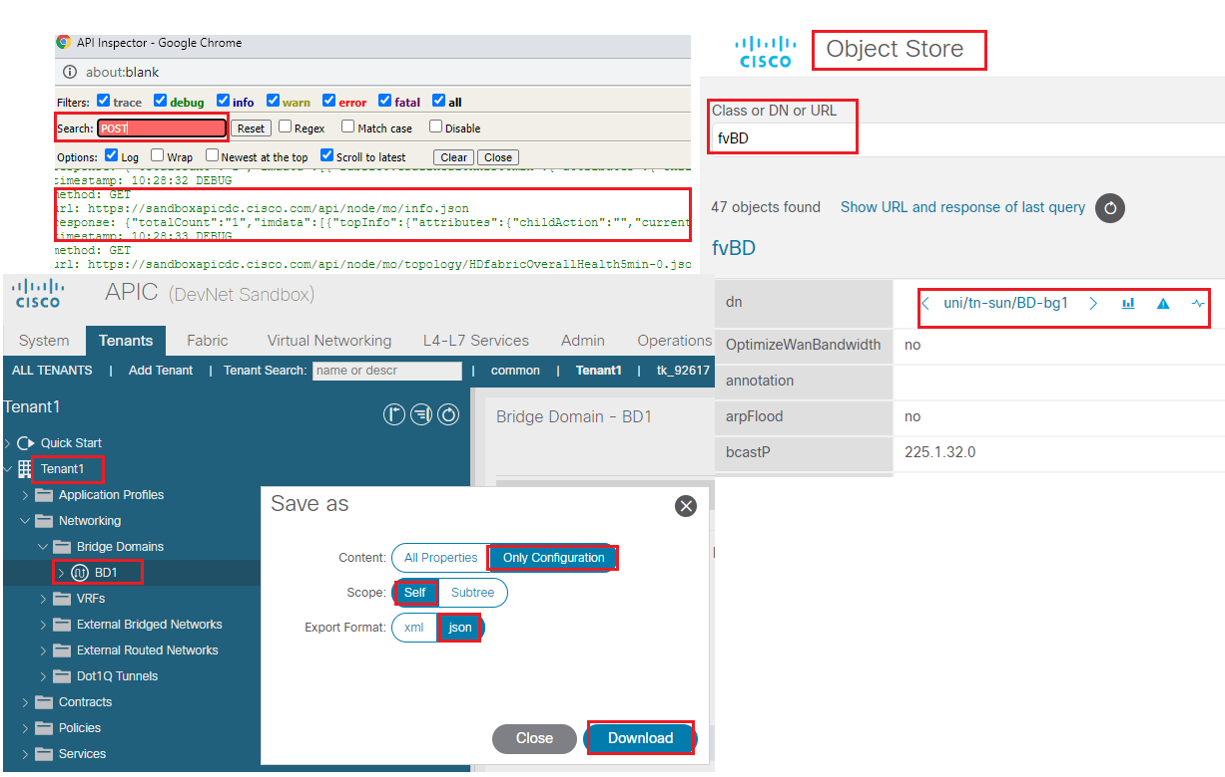
Task: Click the Services folder icon
Action: [x=44, y=755]
